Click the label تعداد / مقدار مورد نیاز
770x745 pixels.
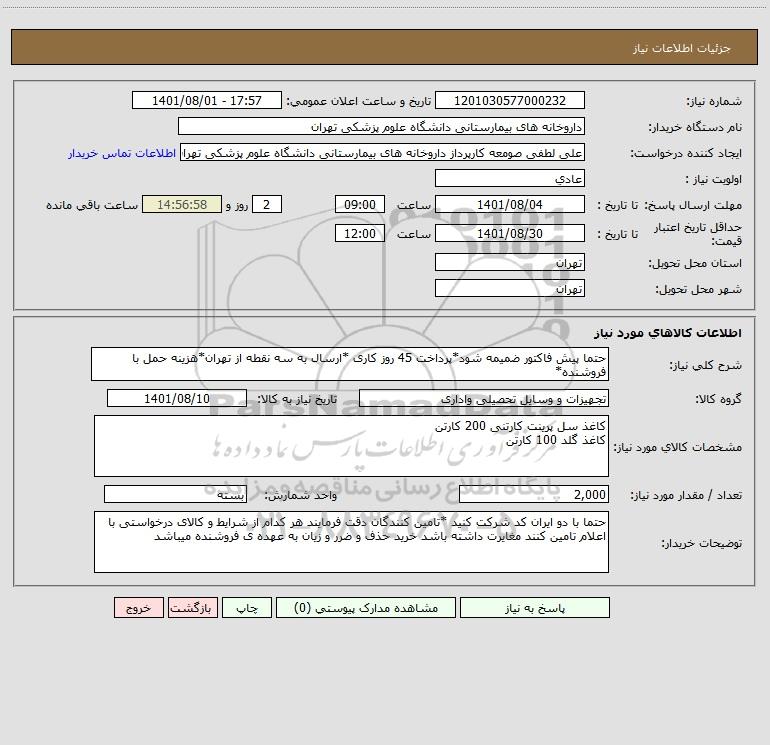coord(686,496)
